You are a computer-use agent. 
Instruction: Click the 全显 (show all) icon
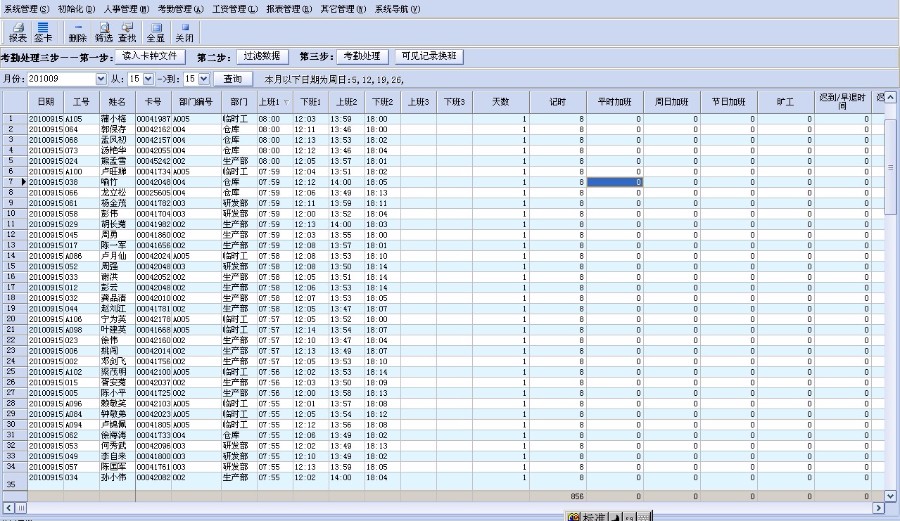(x=156, y=32)
